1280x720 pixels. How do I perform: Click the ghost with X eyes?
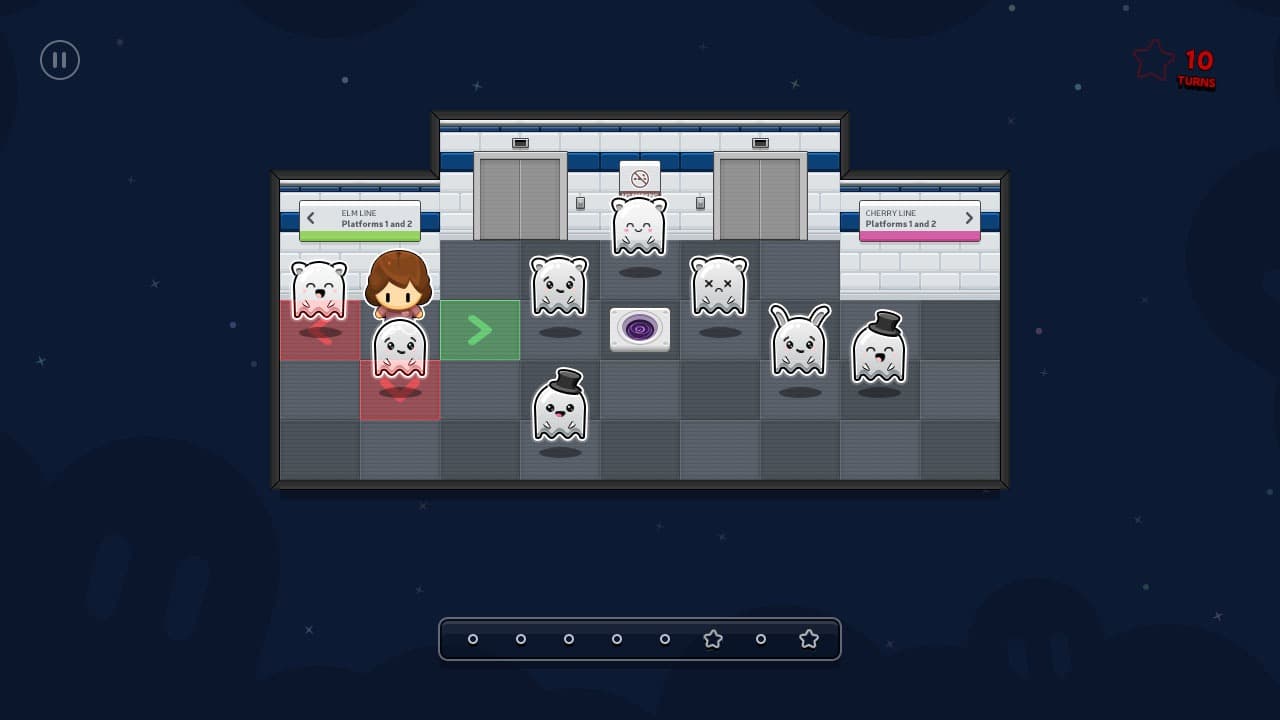pyautogui.click(x=719, y=286)
